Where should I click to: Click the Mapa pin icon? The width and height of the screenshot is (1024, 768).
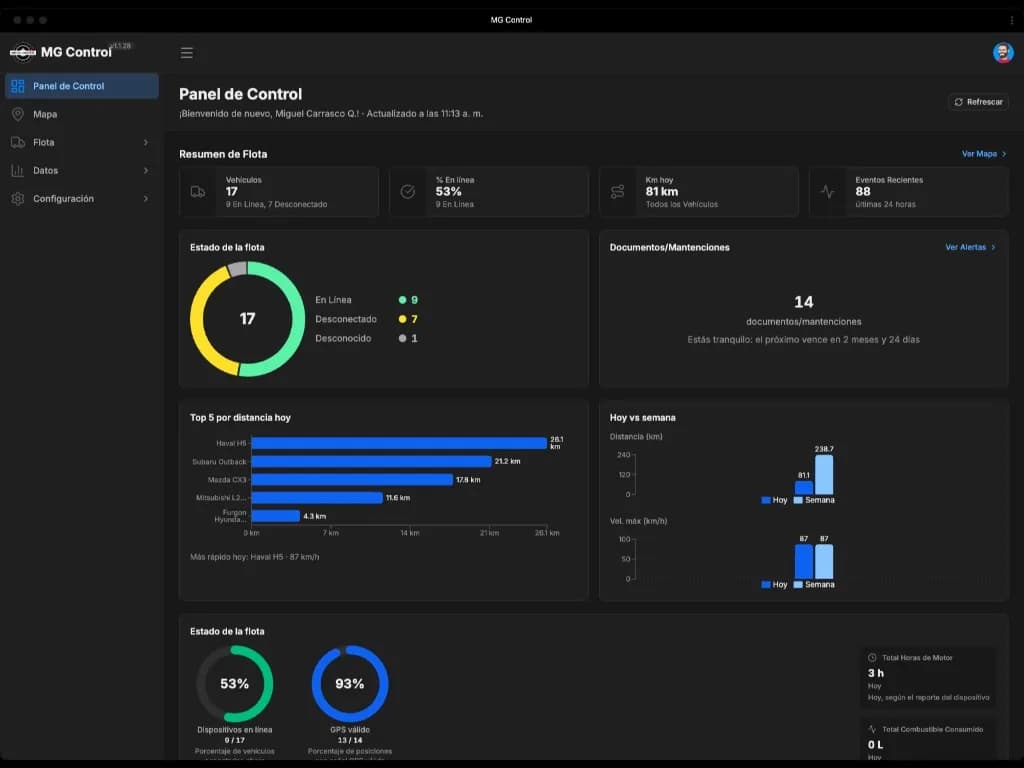tap(18, 114)
